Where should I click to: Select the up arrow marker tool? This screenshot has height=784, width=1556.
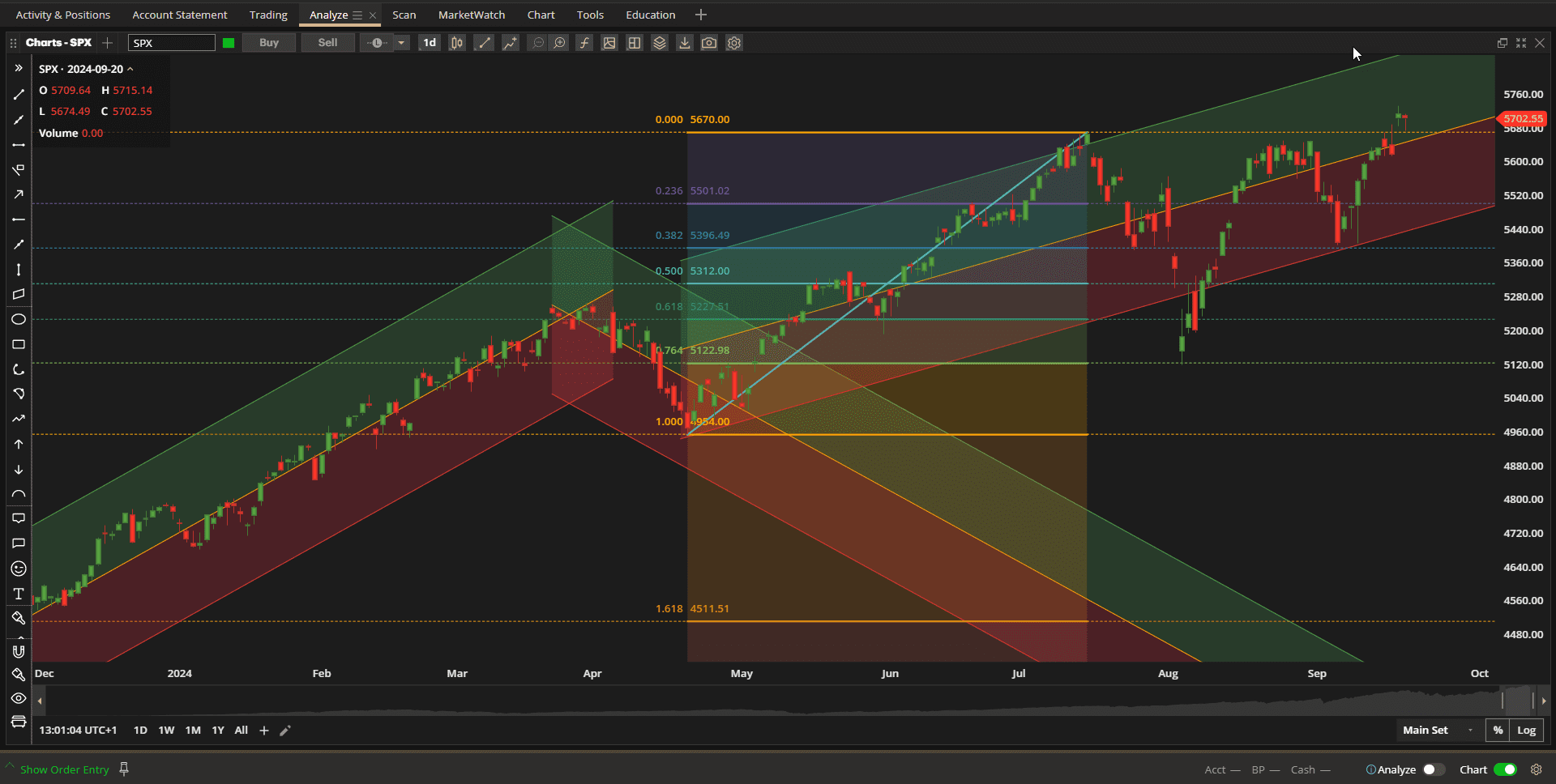(19, 444)
